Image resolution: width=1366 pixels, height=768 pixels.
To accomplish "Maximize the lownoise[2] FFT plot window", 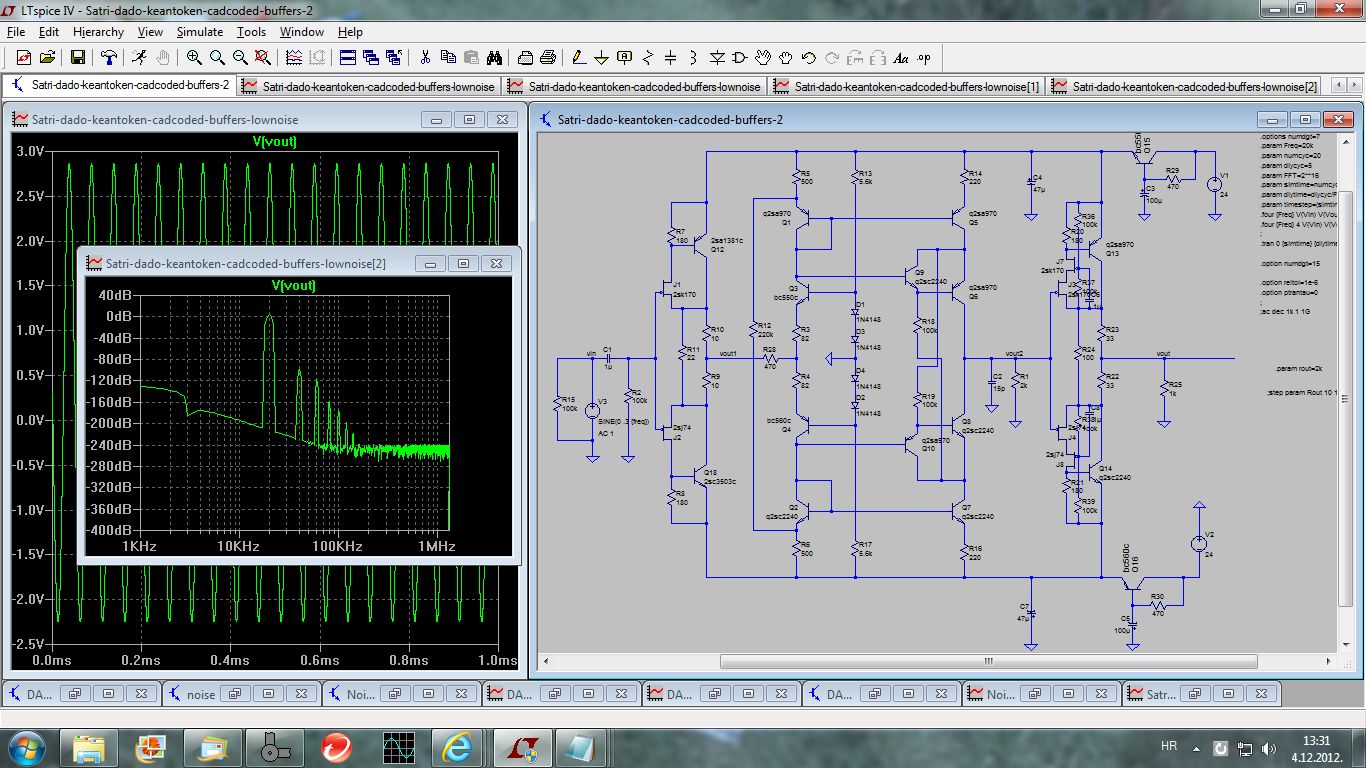I will (x=463, y=264).
